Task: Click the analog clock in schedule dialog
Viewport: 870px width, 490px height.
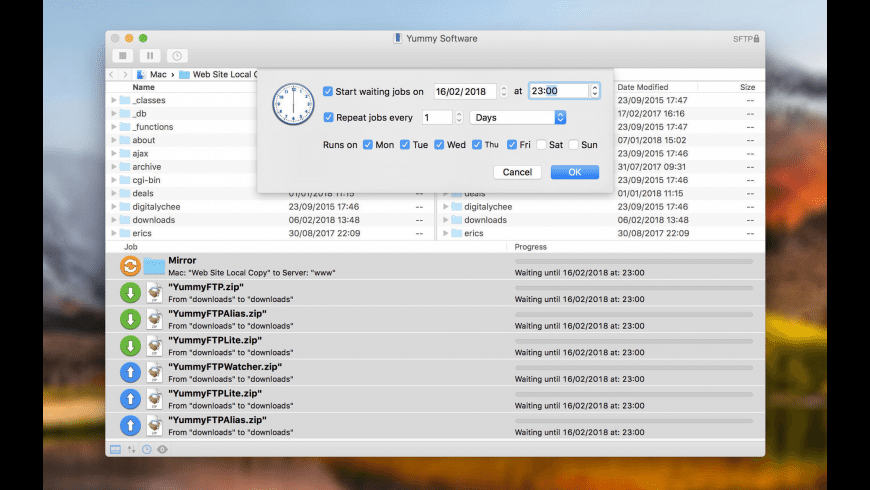Action: click(x=293, y=104)
